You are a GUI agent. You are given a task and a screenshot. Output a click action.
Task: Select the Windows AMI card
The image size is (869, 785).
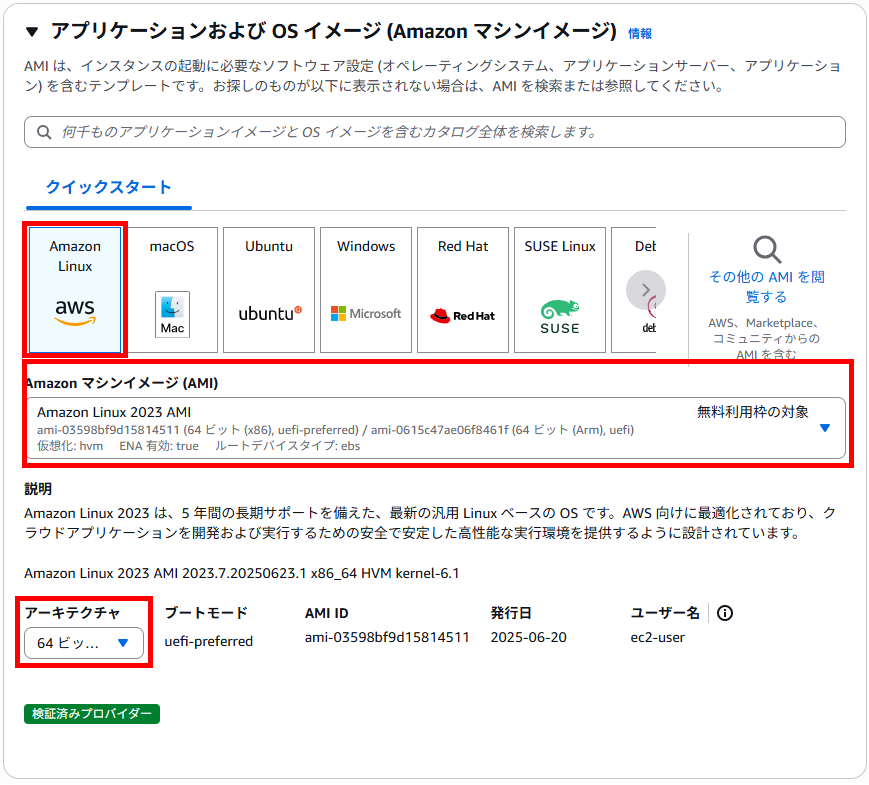tap(366, 289)
